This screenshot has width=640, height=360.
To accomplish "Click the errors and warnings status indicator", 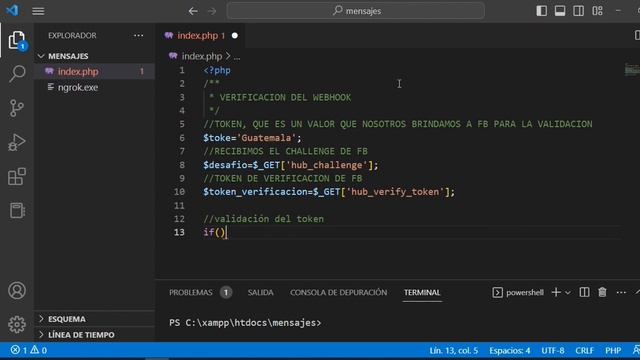I will (x=29, y=350).
